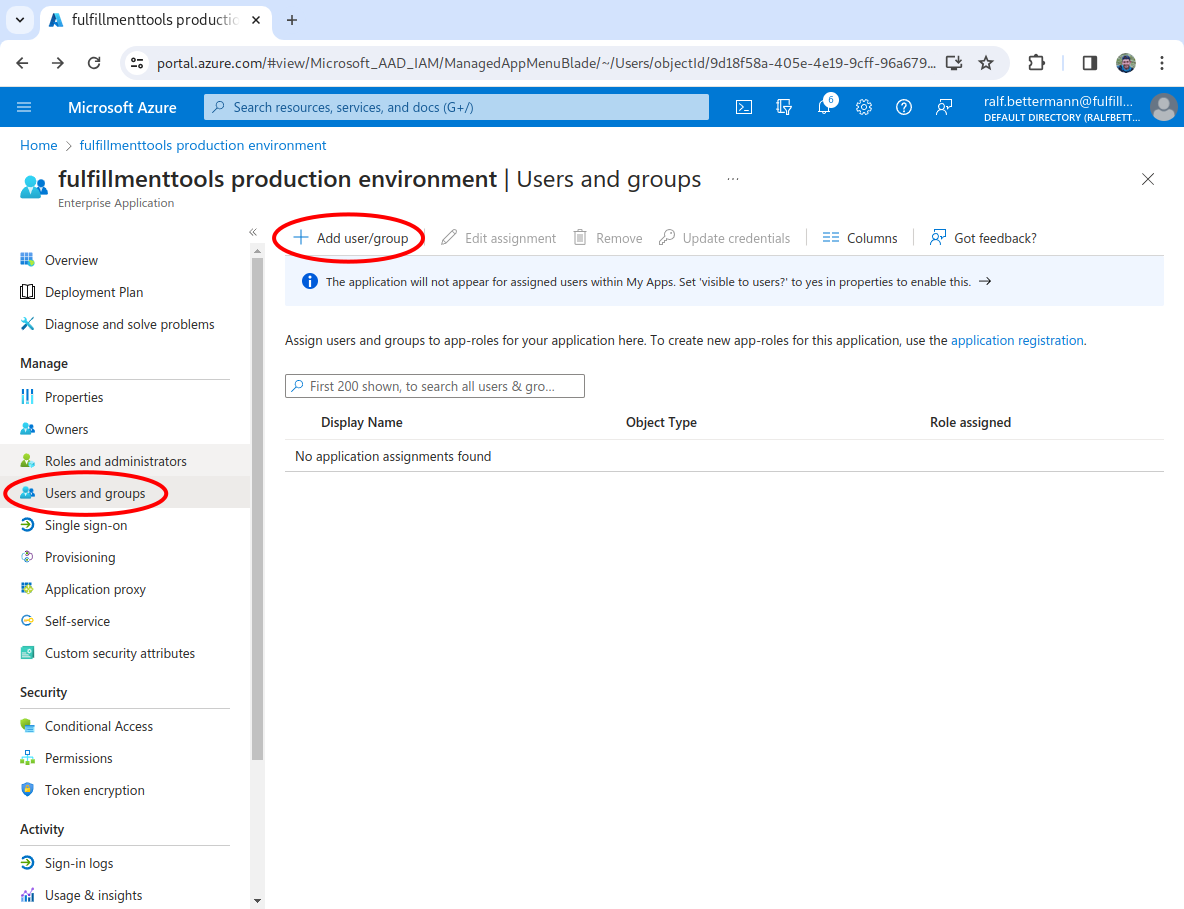The height and width of the screenshot is (909, 1184).
Task: Click the Object Type column header
Action: pos(661,422)
